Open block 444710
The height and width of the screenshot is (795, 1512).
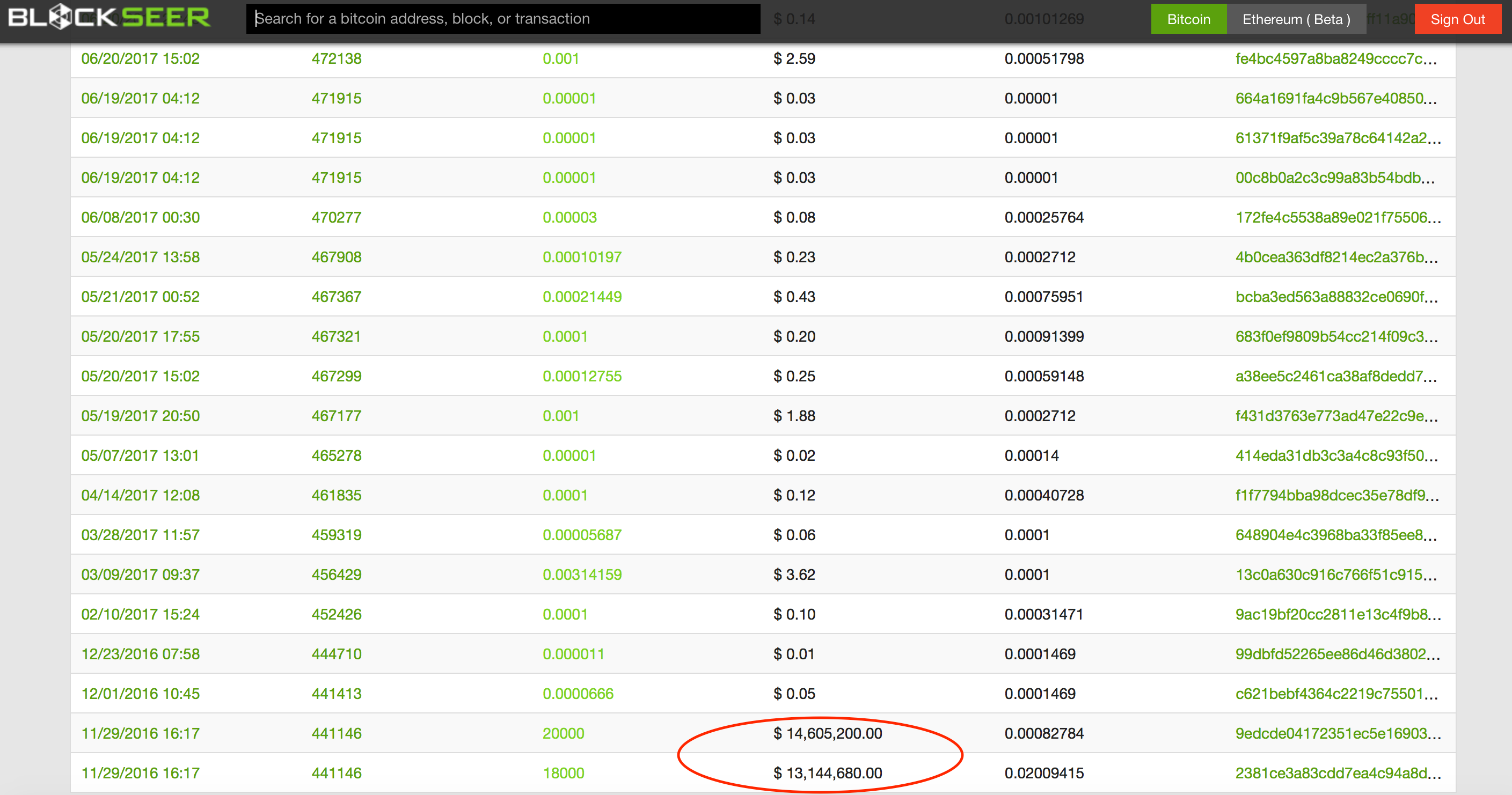tap(337, 654)
